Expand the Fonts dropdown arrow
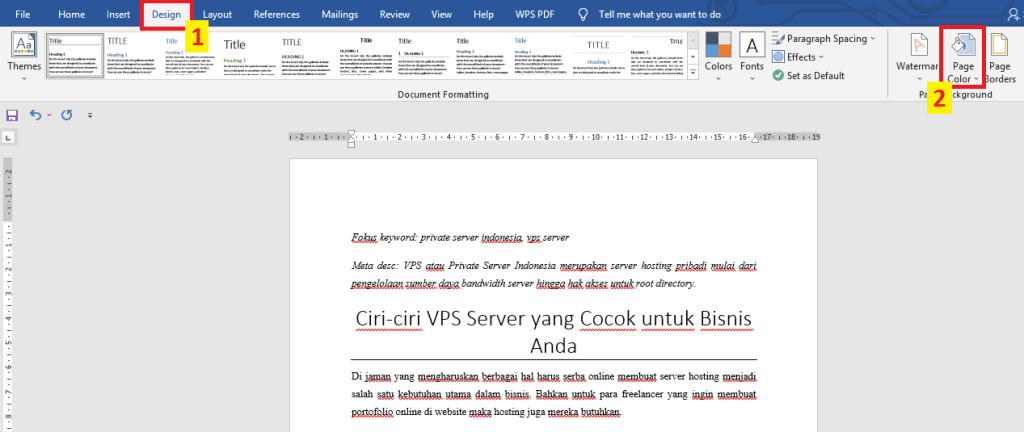 (752, 78)
